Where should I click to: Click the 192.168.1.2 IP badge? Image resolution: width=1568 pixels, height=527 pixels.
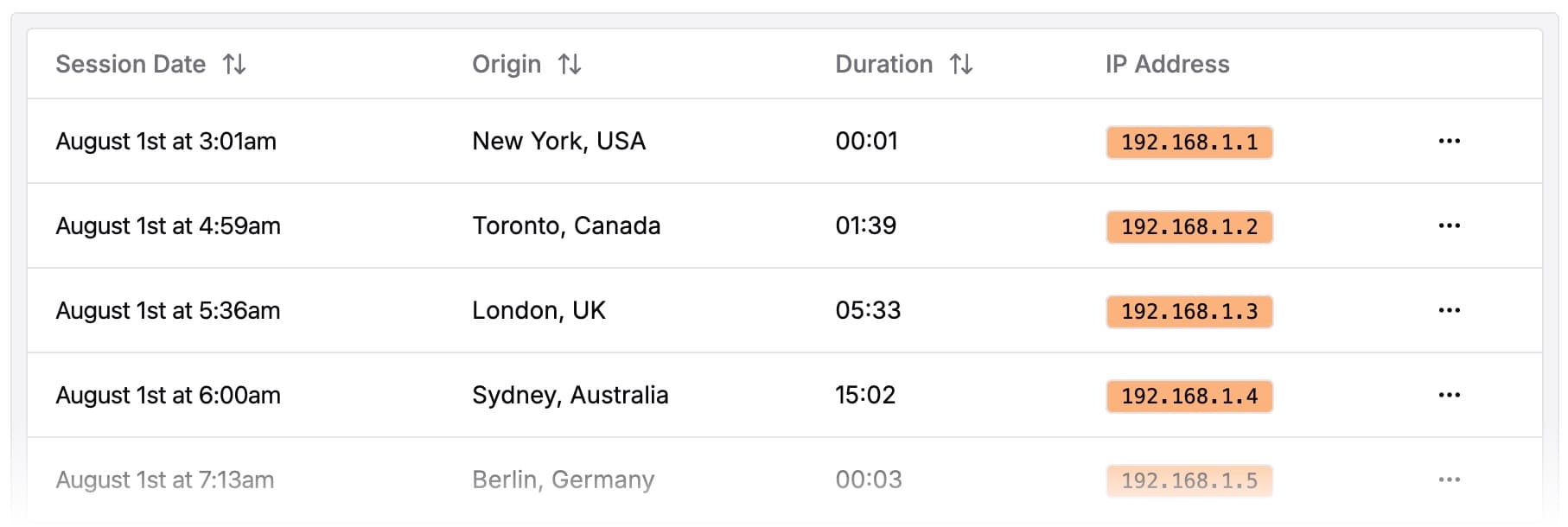tap(1189, 227)
